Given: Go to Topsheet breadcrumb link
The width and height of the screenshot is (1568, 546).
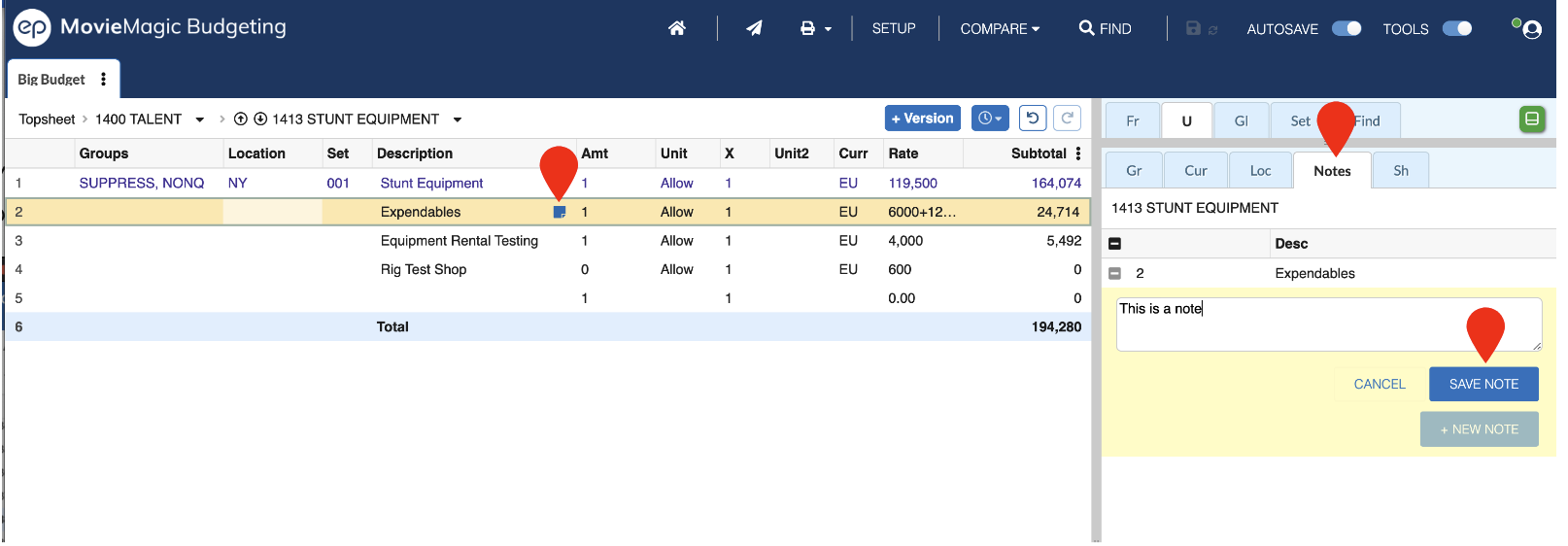Looking at the screenshot, I should point(47,119).
